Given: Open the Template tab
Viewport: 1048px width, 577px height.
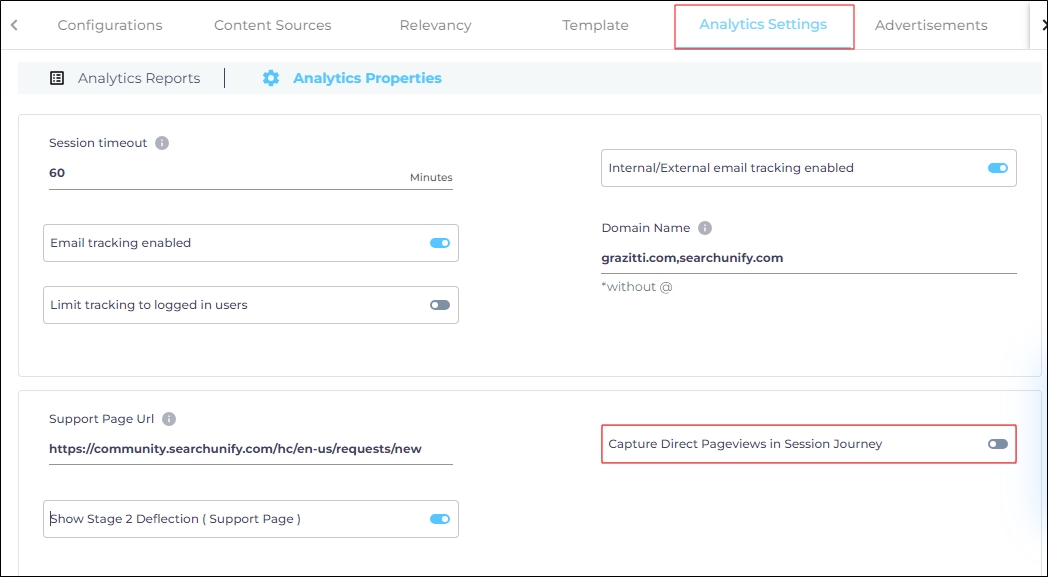Looking at the screenshot, I should 595,25.
